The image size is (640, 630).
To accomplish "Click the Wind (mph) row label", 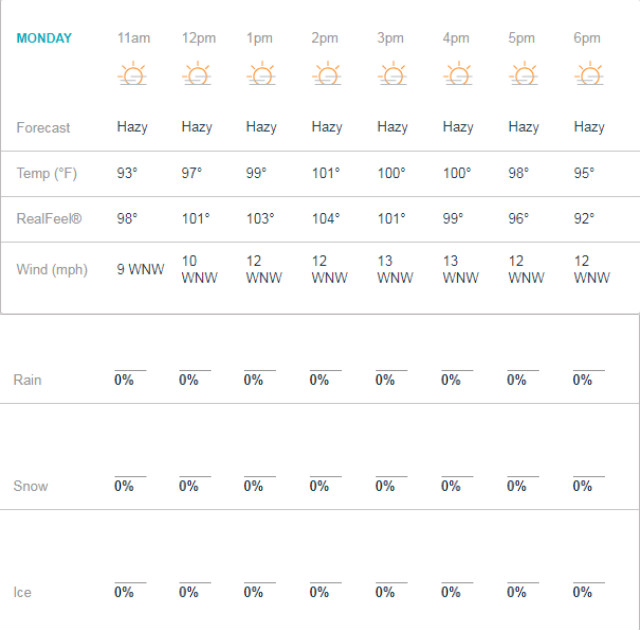I will pos(52,270).
